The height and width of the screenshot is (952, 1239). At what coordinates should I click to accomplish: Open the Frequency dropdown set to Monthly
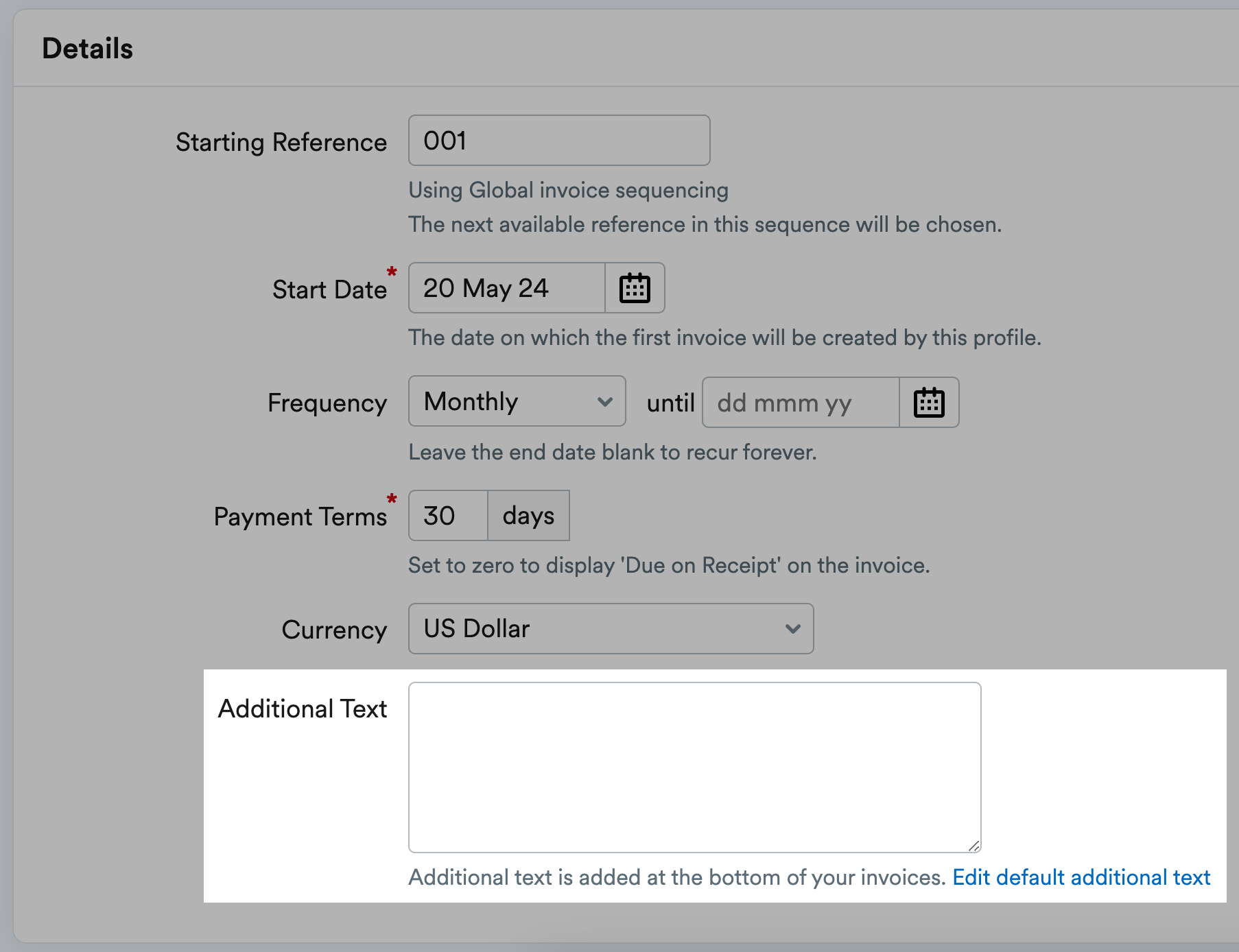(517, 401)
